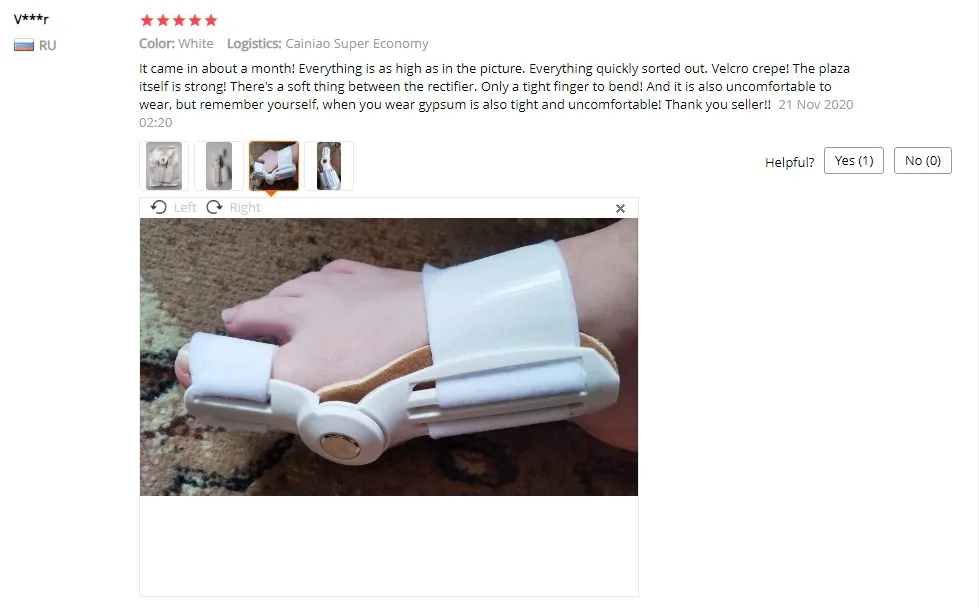Viewport: 979px width, 608px height.
Task: Click the RU country label
Action: click(x=47, y=46)
